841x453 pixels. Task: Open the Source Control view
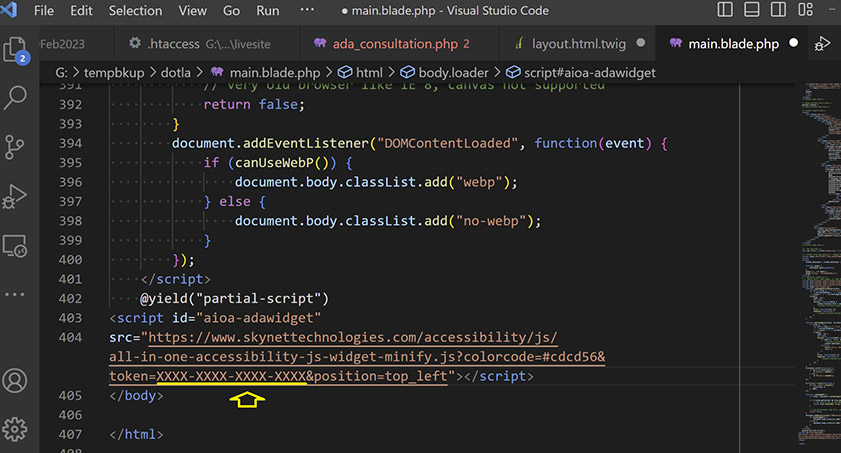tap(15, 145)
